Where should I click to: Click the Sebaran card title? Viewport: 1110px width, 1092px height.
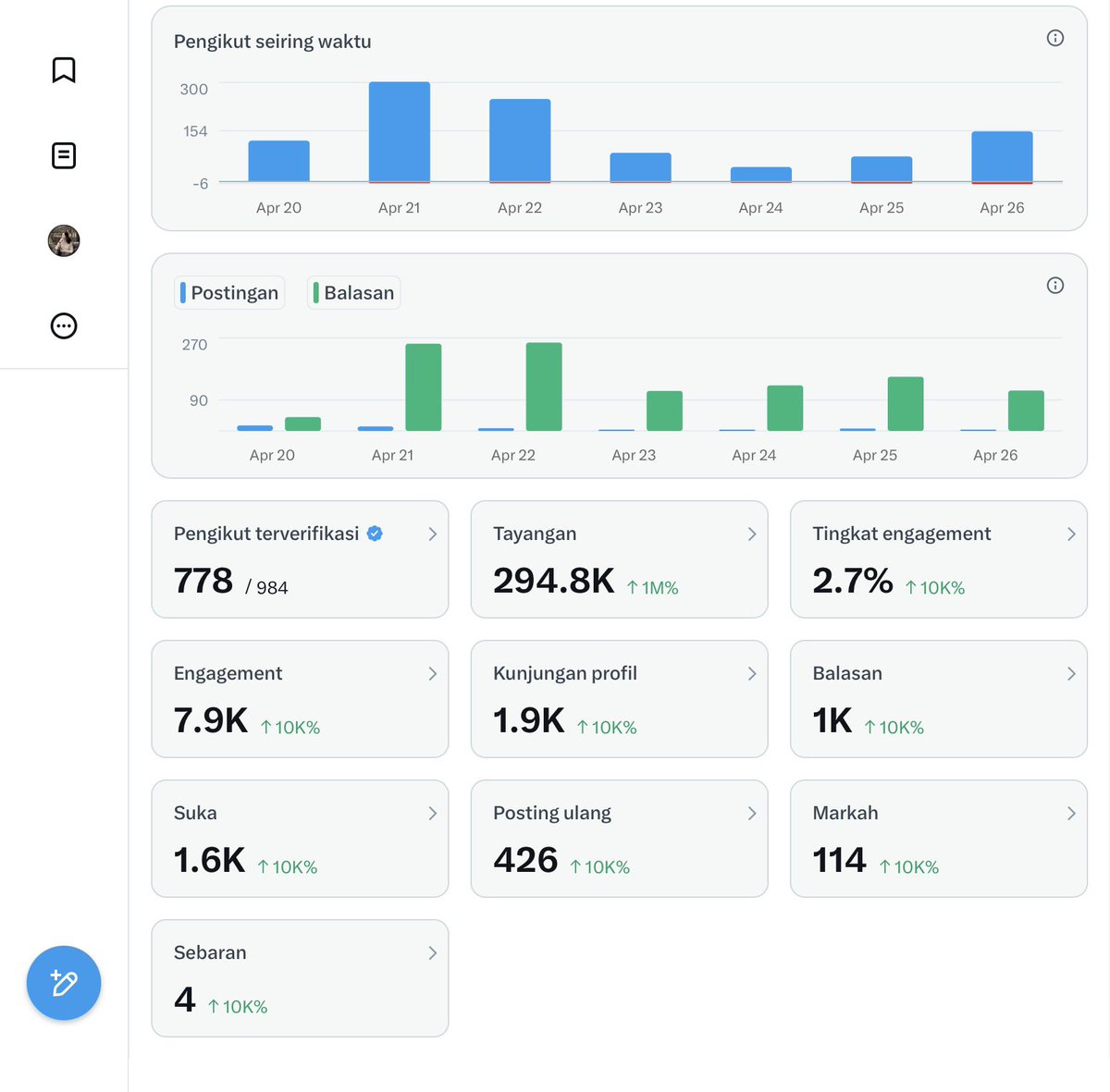point(210,952)
